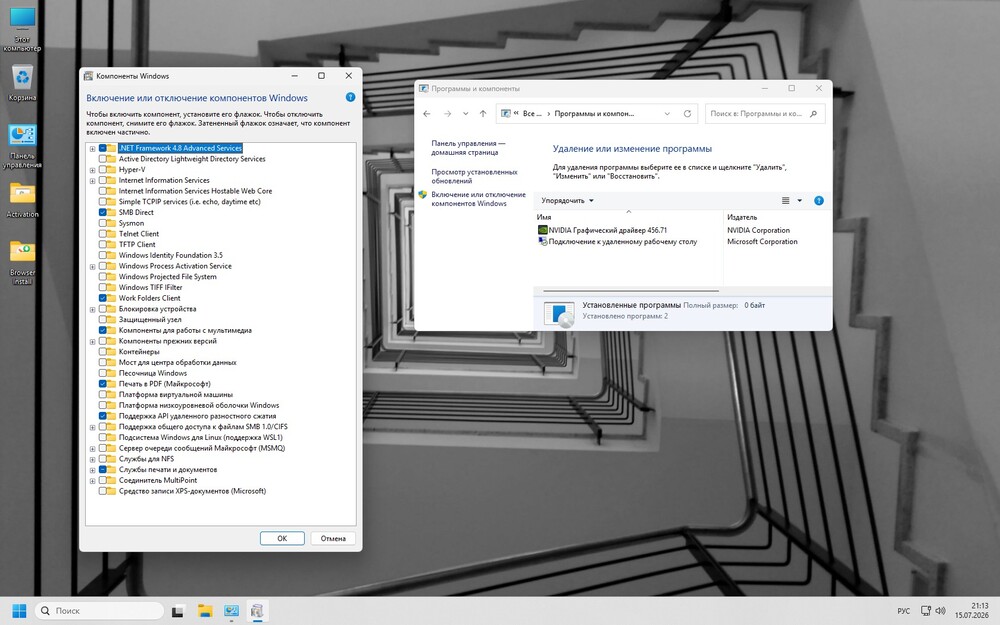Click the shield icon beside Включение или отключение

click(422, 195)
